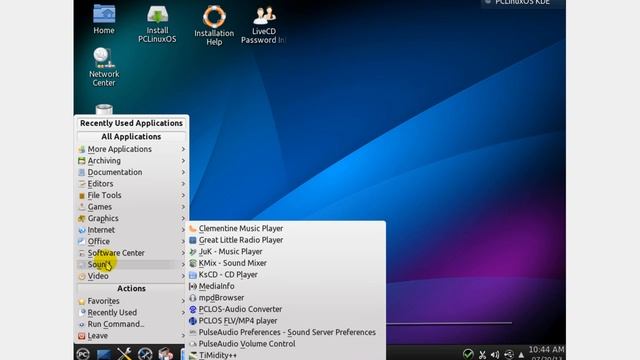Click the Graphics category icon

(82, 219)
